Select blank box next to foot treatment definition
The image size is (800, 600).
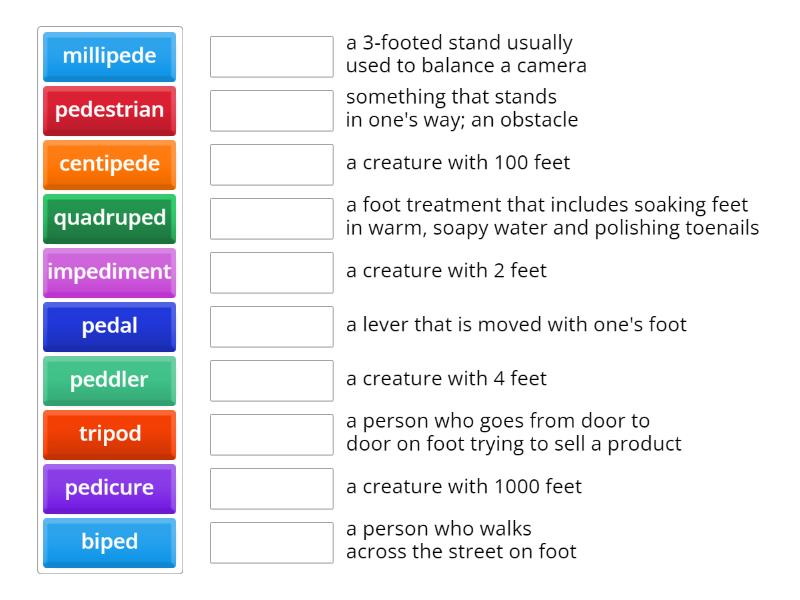point(272,219)
